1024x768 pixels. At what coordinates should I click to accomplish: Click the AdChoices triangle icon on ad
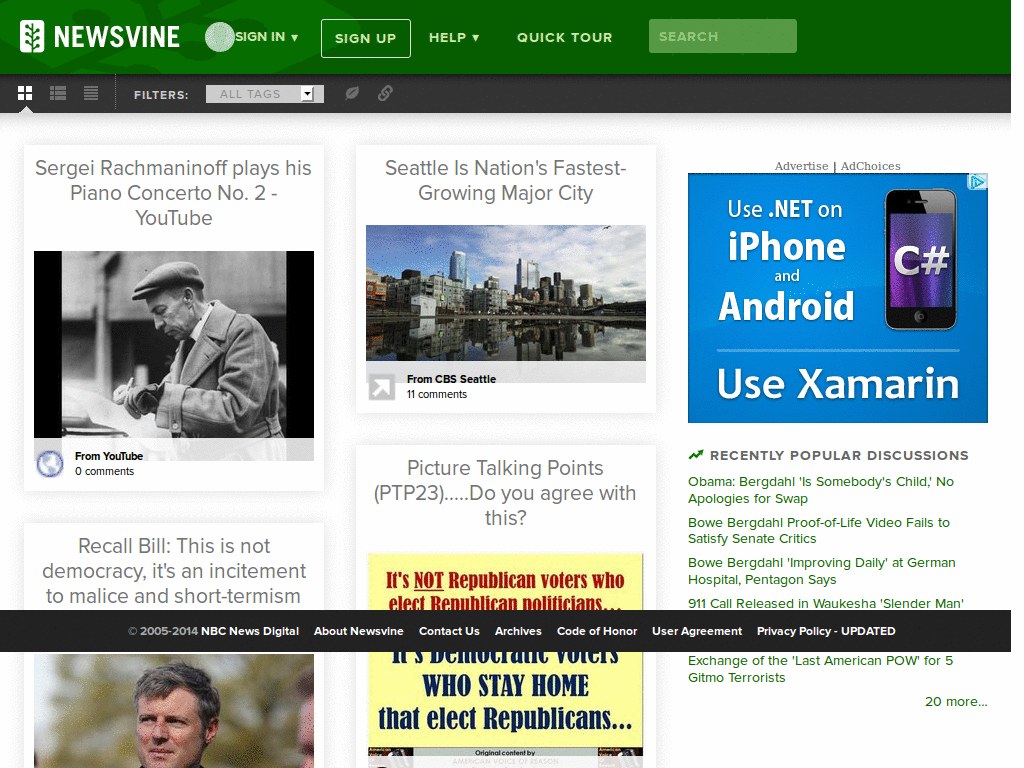pyautogui.click(x=978, y=182)
